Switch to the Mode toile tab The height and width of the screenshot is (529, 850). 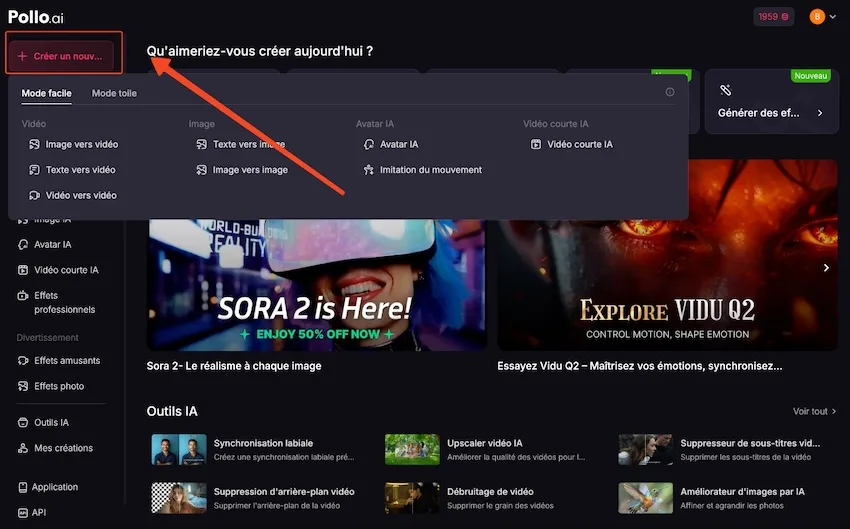(x=114, y=93)
